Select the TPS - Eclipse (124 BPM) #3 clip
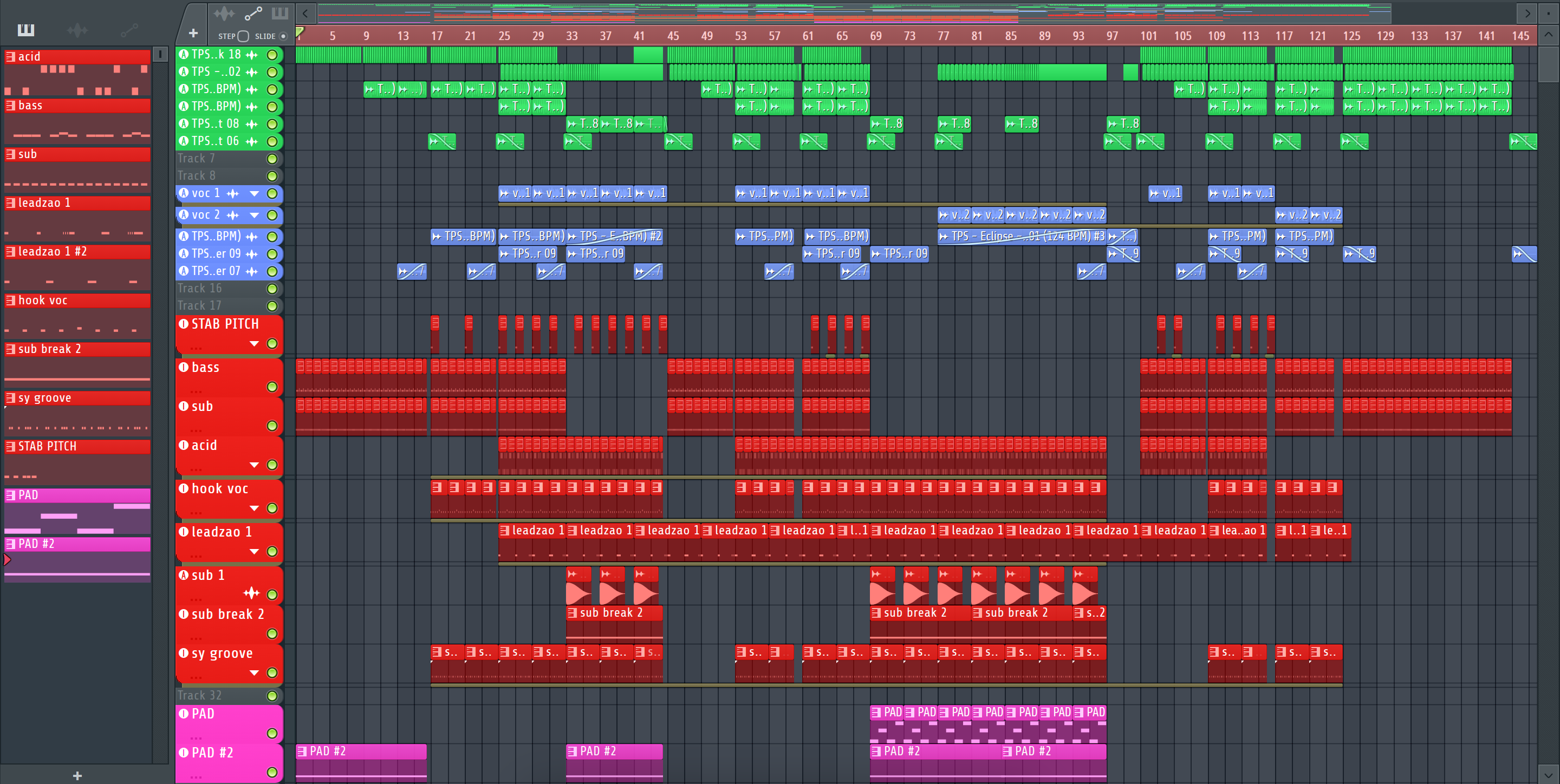This screenshot has height=784, width=1560. coord(1022,236)
